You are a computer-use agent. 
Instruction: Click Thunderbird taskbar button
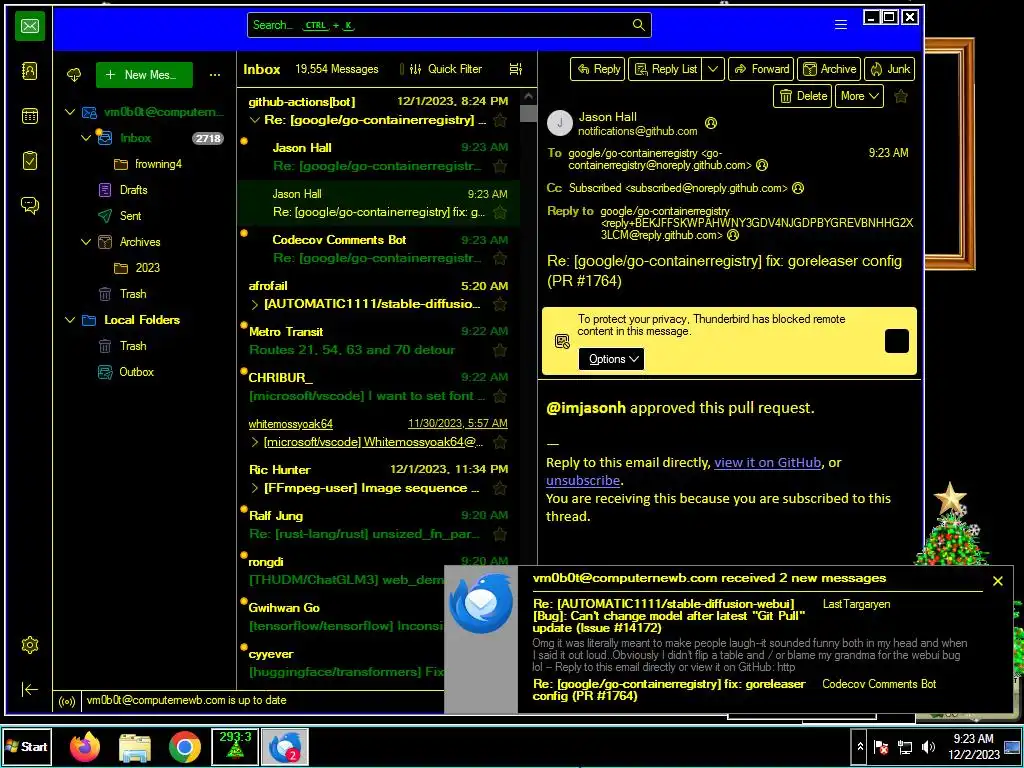(x=285, y=747)
